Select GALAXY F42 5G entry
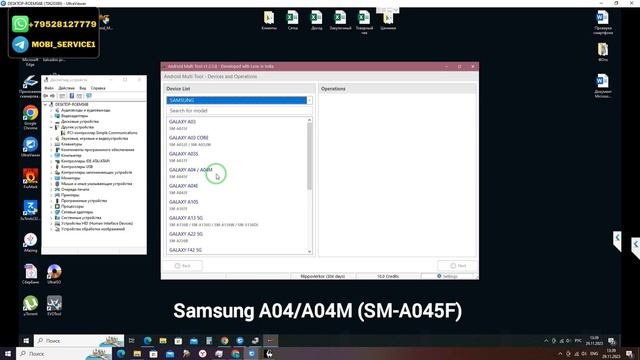640x360 pixels. point(186,250)
